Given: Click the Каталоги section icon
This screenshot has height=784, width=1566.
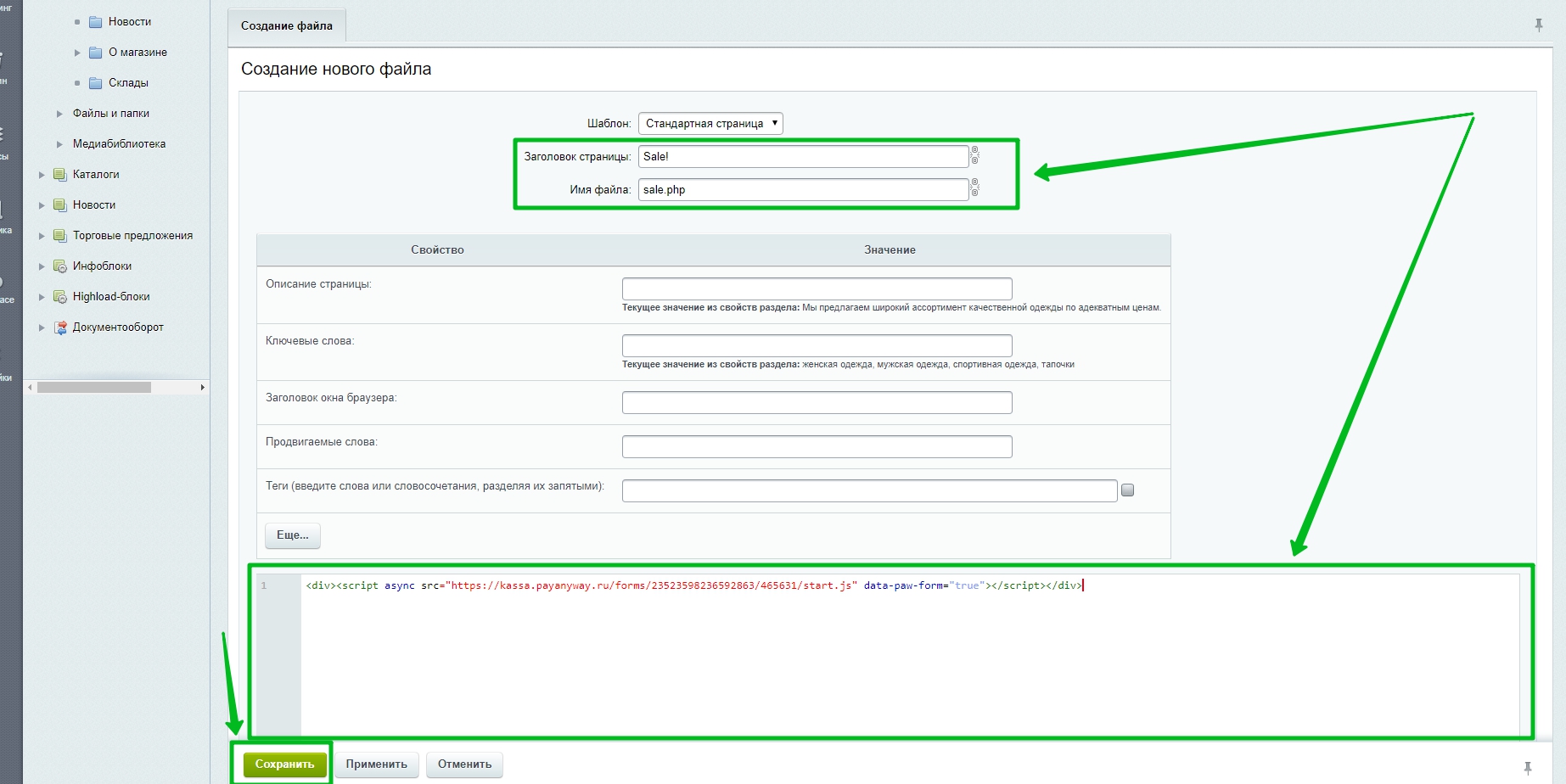Looking at the screenshot, I should (x=59, y=175).
